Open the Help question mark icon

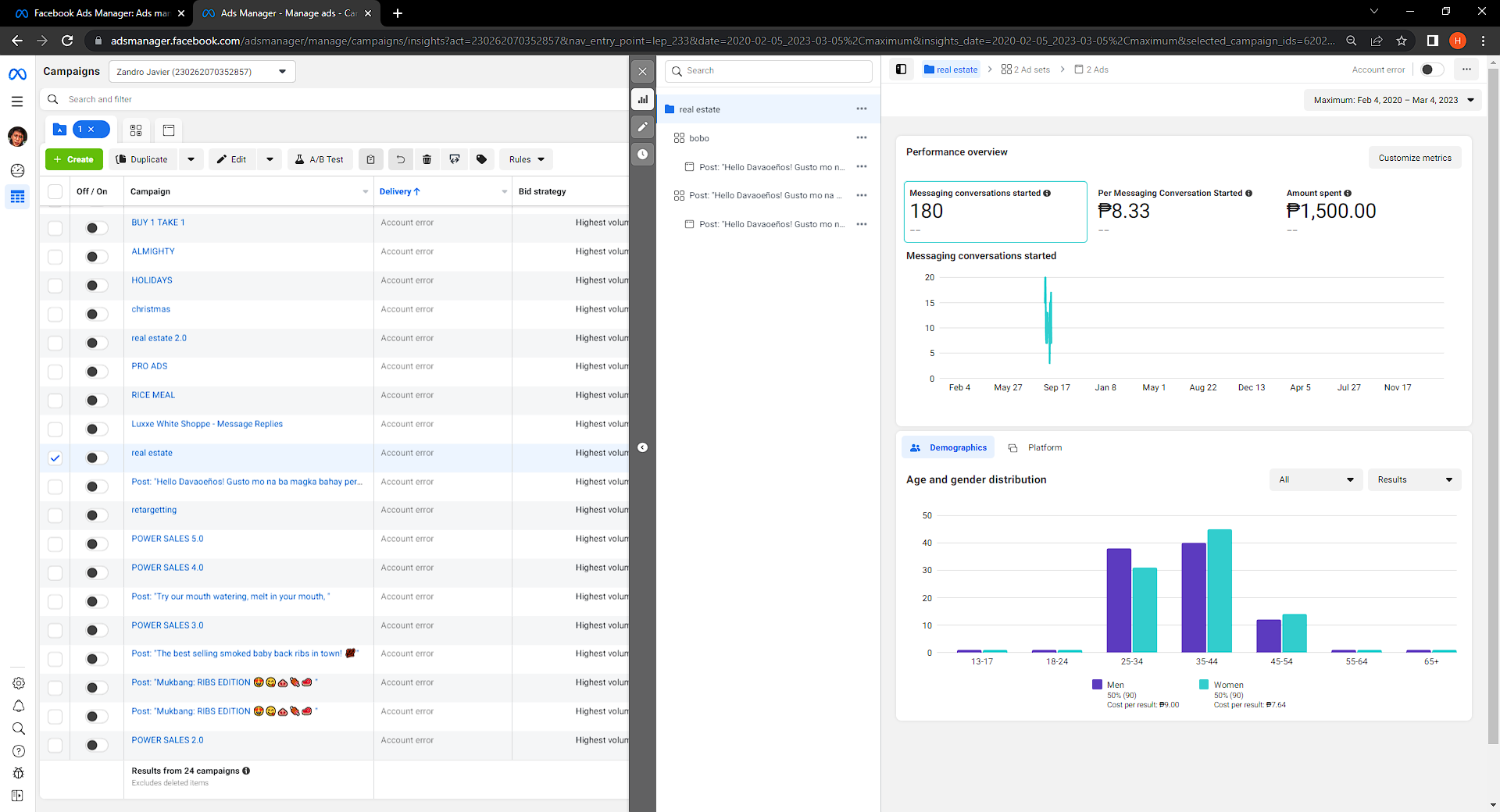point(19,751)
